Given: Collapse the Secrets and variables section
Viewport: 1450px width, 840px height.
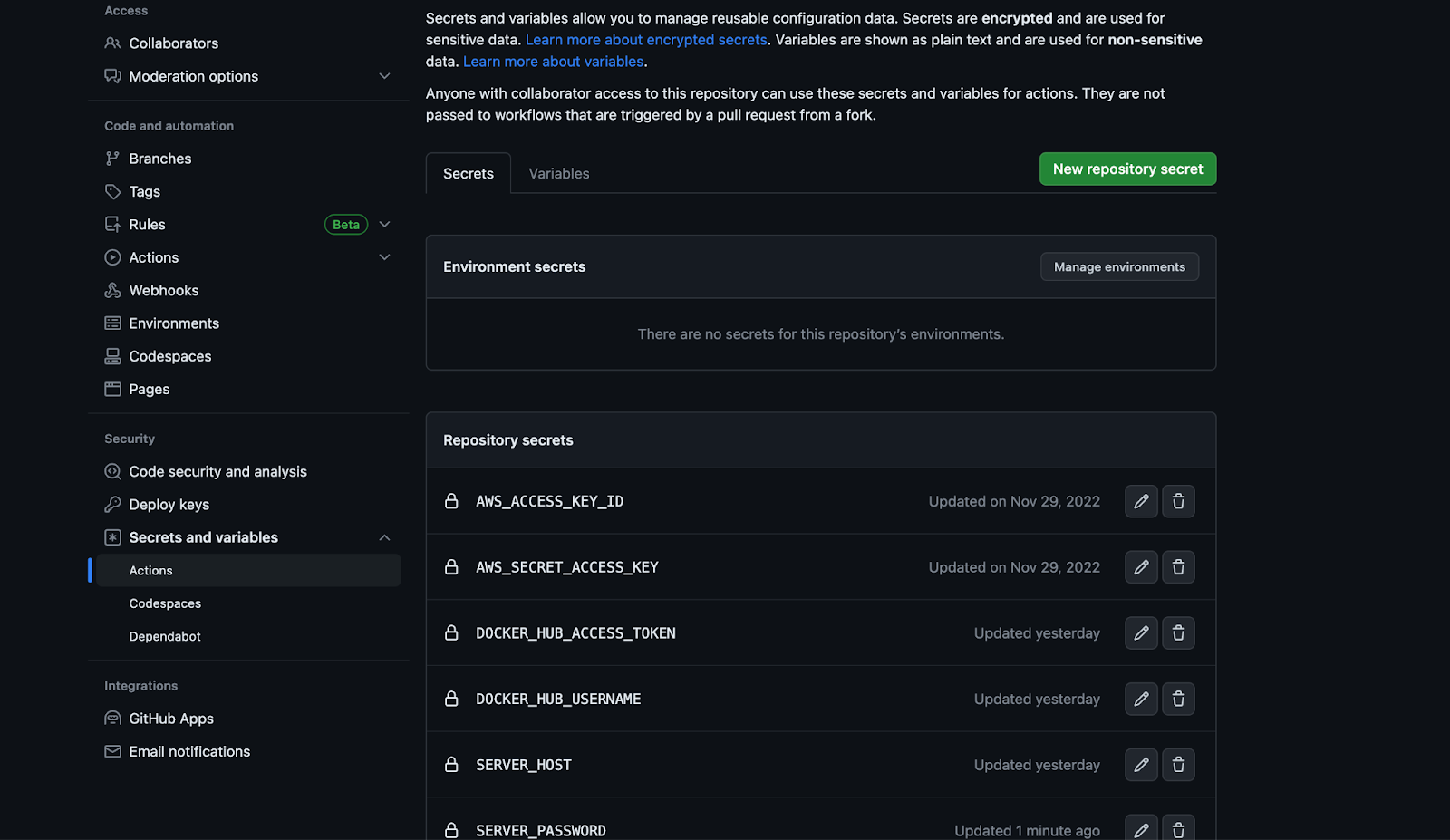Looking at the screenshot, I should [x=384, y=537].
